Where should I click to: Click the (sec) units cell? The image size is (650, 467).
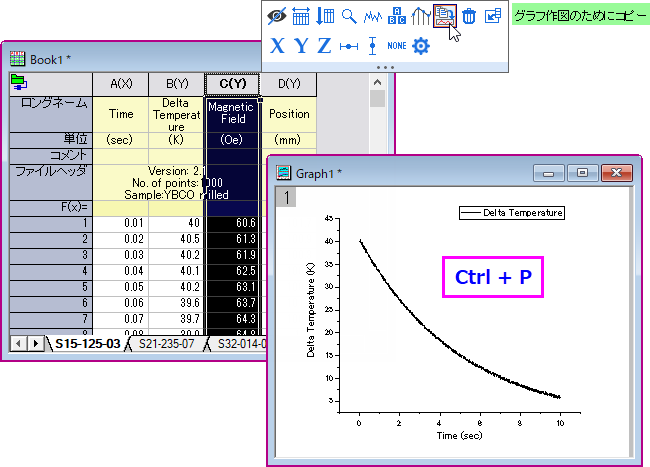pos(121,140)
